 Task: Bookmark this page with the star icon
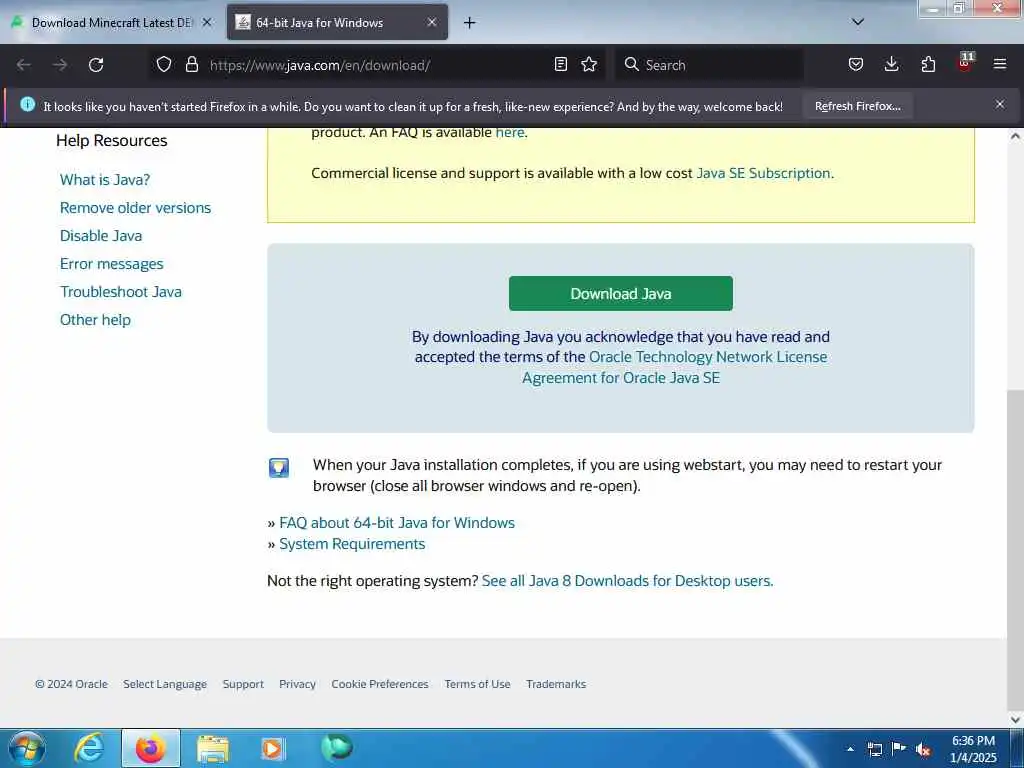[x=589, y=64]
